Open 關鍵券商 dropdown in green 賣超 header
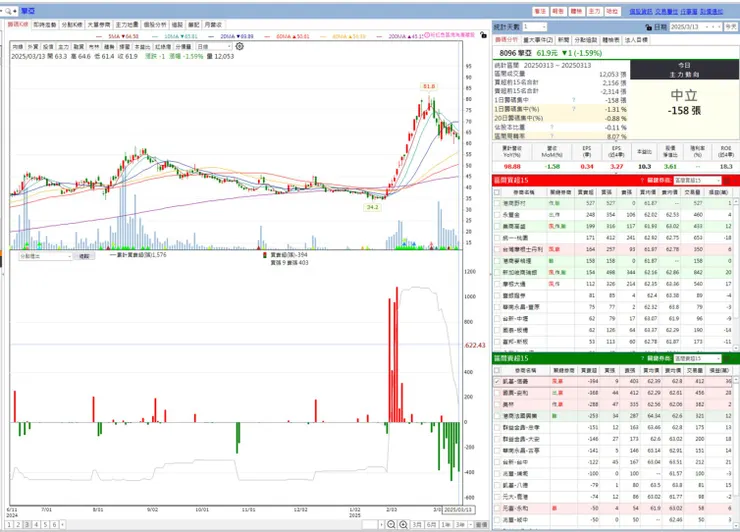740x532 pixels. click(x=698, y=359)
